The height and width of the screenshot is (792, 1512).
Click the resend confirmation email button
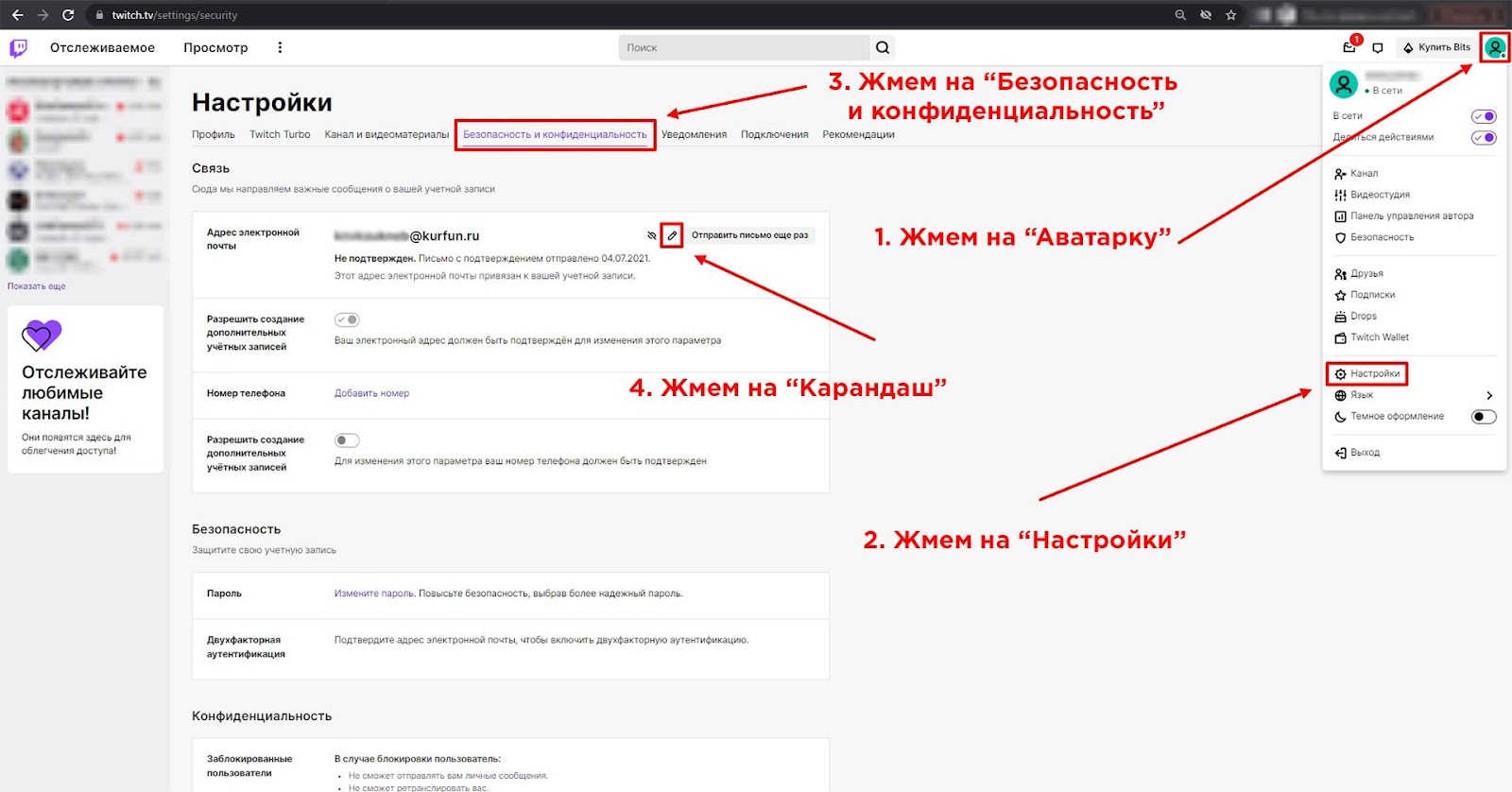[x=749, y=235]
